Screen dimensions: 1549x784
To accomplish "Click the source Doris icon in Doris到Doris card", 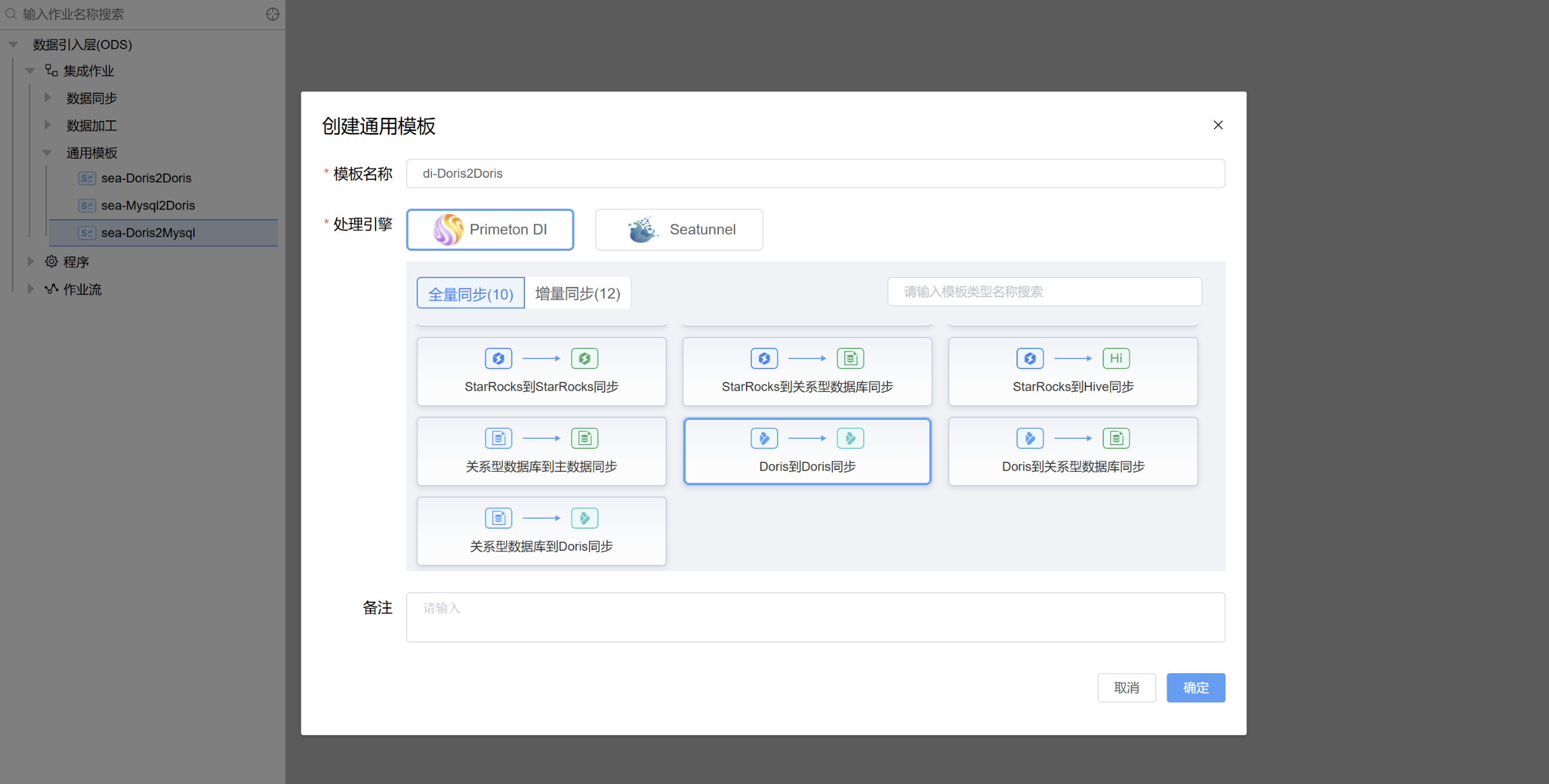I will pos(764,438).
